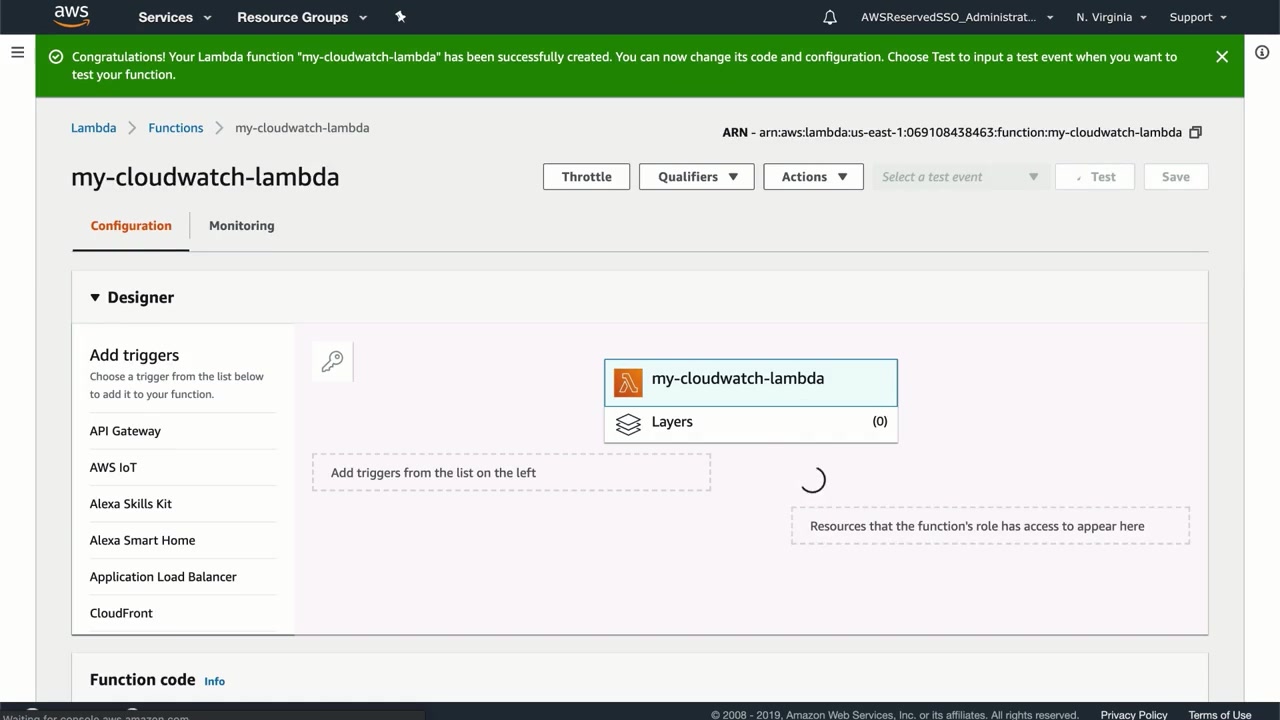Open the Terms of Use link
1280x720 pixels.
click(1220, 715)
